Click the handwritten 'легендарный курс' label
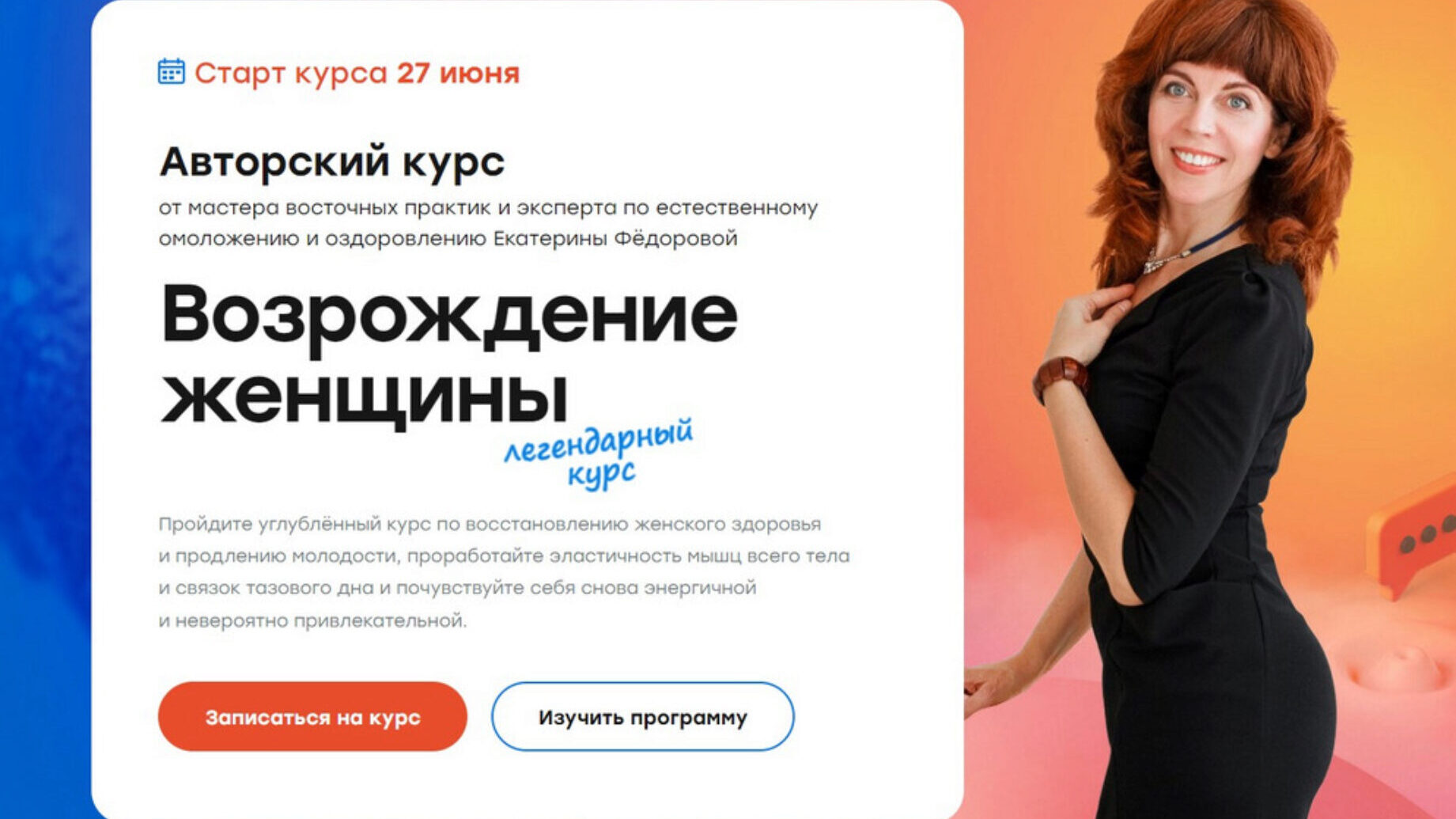Viewport: 1456px width, 819px height. 599,453
